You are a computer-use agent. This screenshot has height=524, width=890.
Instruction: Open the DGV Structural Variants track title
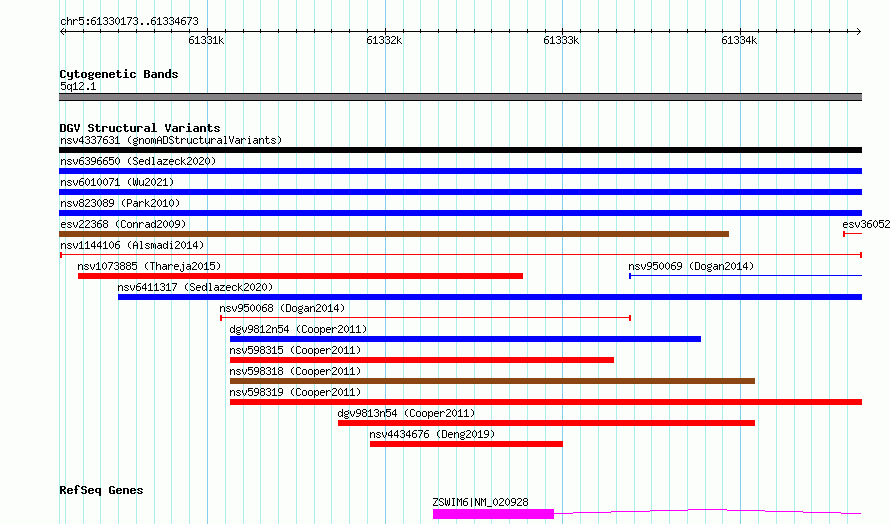pos(140,128)
